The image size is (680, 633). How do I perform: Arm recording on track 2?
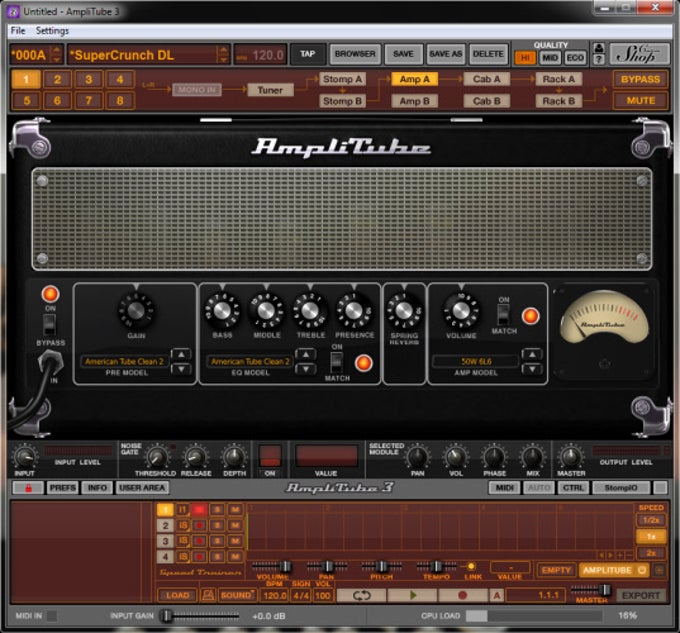click(x=199, y=525)
